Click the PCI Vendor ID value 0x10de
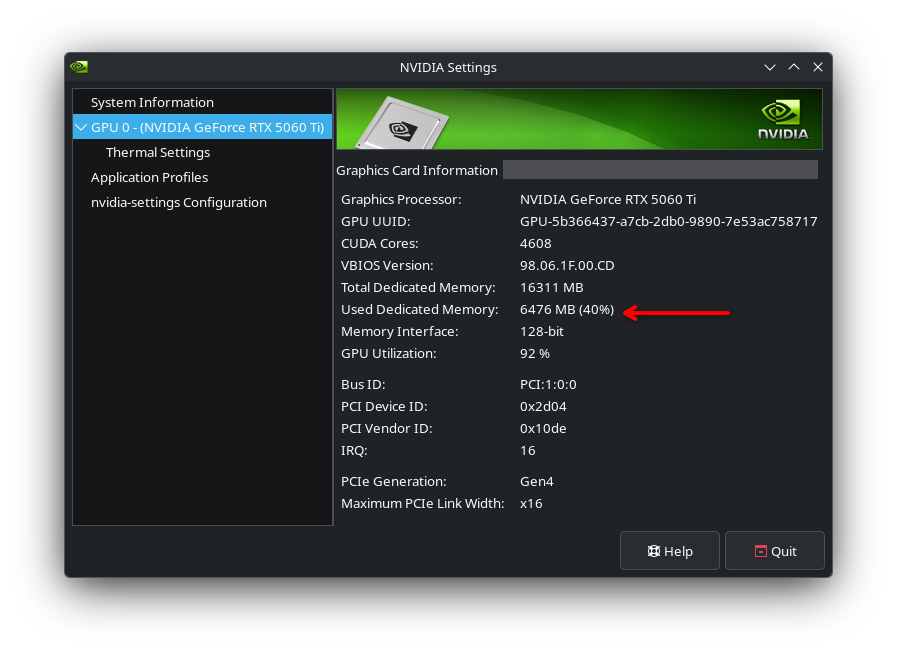The width and height of the screenshot is (897, 654). [x=543, y=429]
